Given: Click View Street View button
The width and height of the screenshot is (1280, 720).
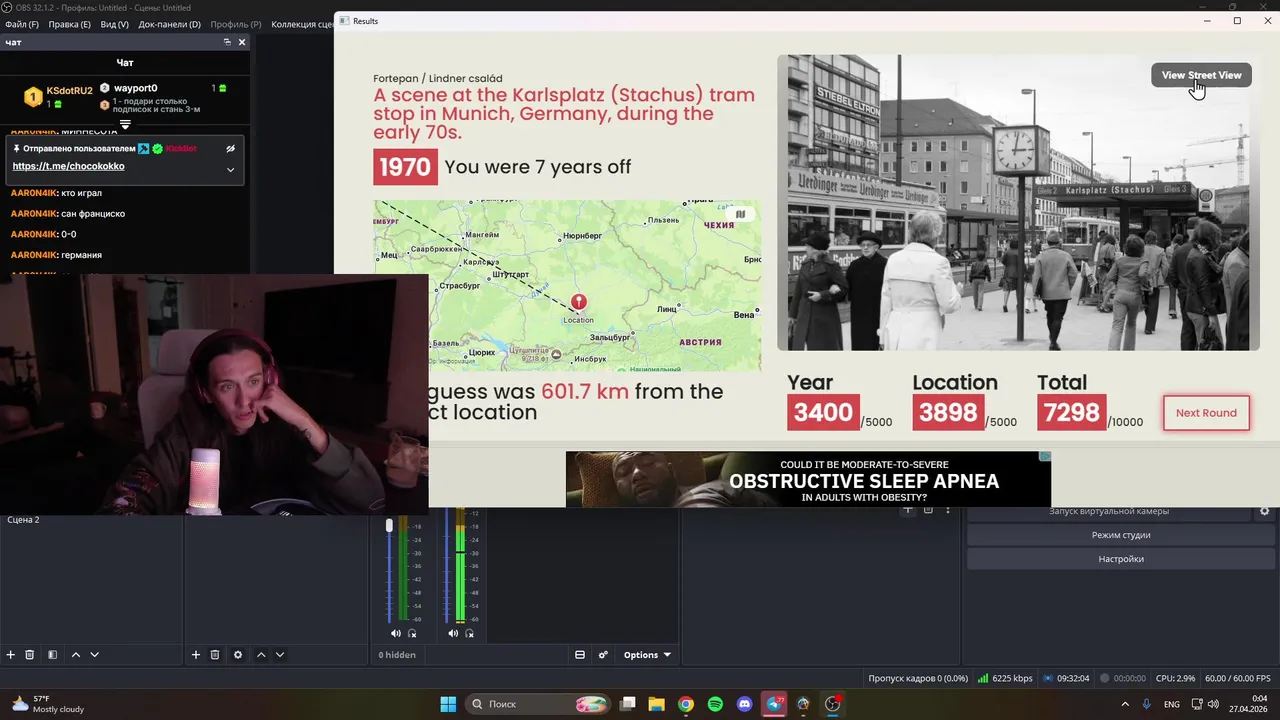Looking at the screenshot, I should coord(1201,75).
